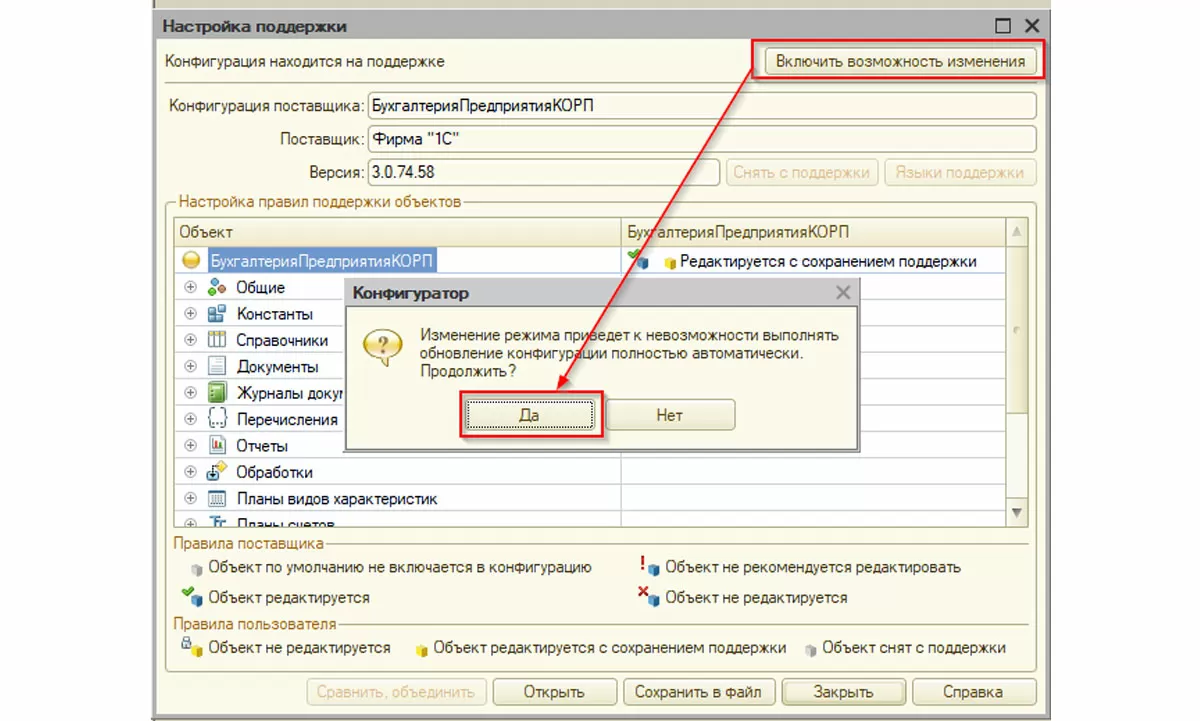Click the yellow root configuration icon
Viewport: 1200px width, 721px height.
pyautogui.click(x=192, y=260)
